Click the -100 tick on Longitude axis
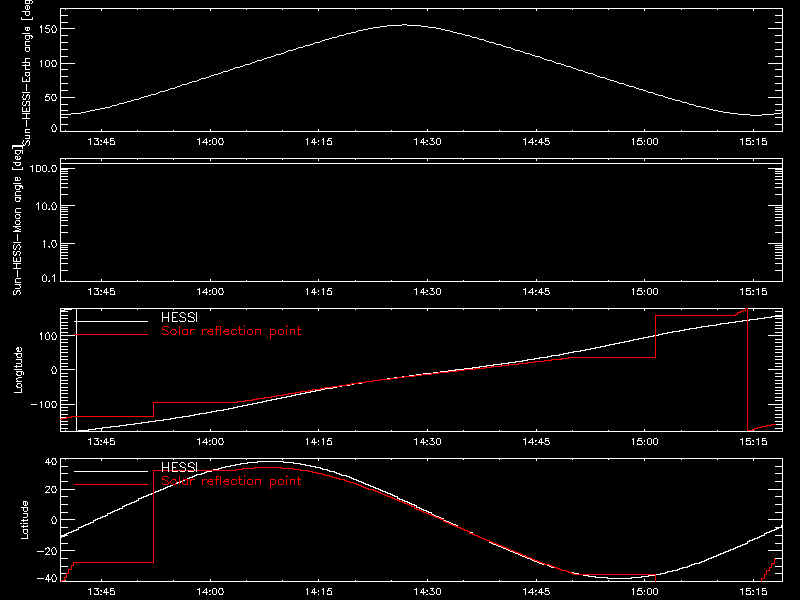800x600 pixels. [x=44, y=404]
